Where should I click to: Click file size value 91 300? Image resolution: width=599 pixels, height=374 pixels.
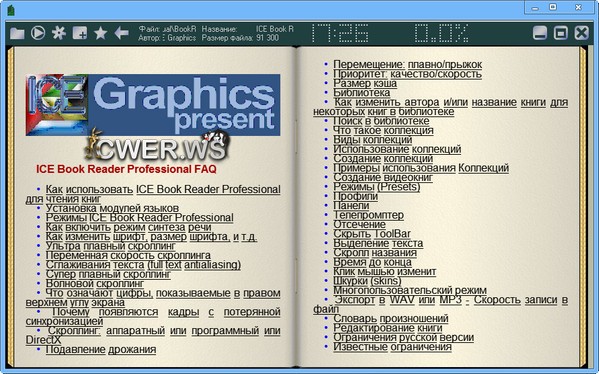(x=267, y=38)
